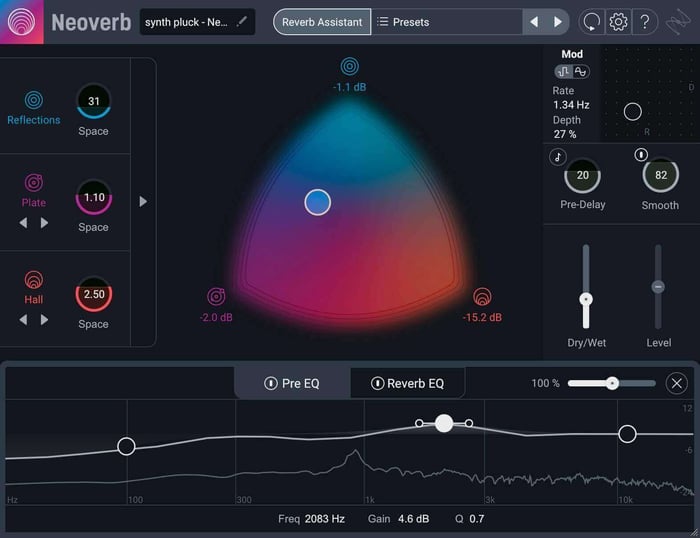Toggle Pre-Delay tempo sync note icon
700x538 pixels.
(558, 157)
